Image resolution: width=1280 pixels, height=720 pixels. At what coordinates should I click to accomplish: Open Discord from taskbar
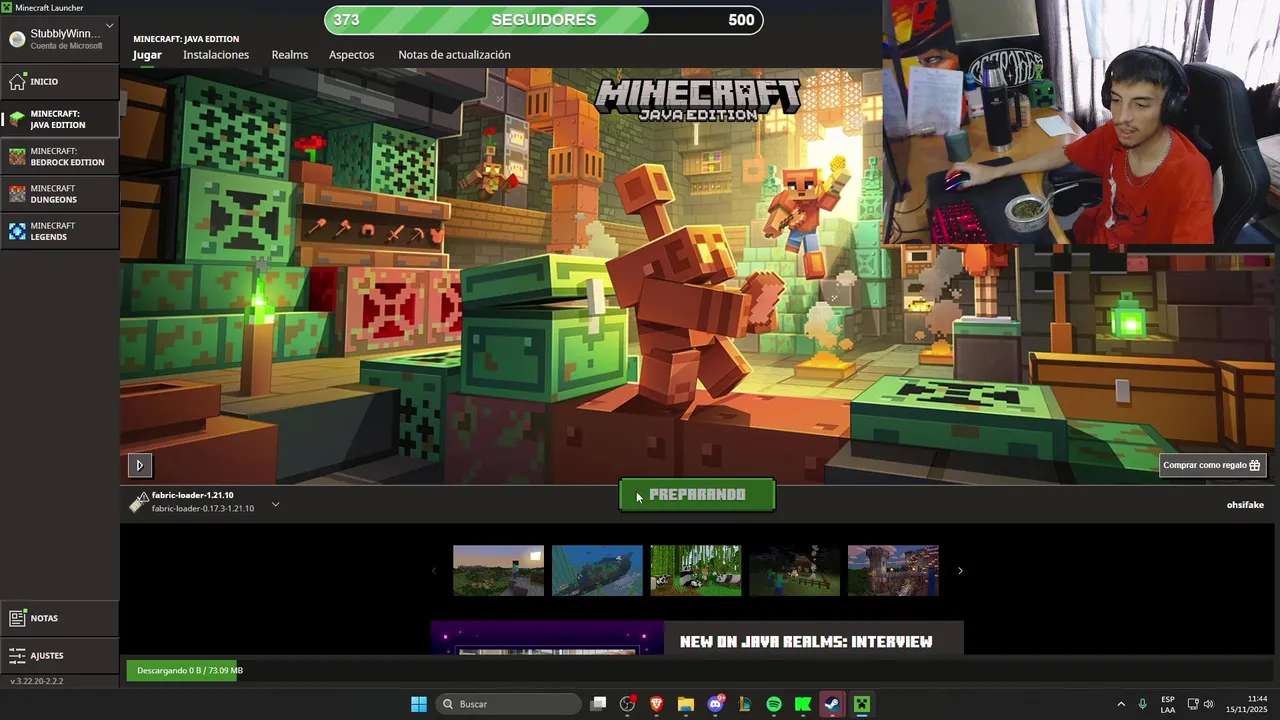[x=715, y=704]
